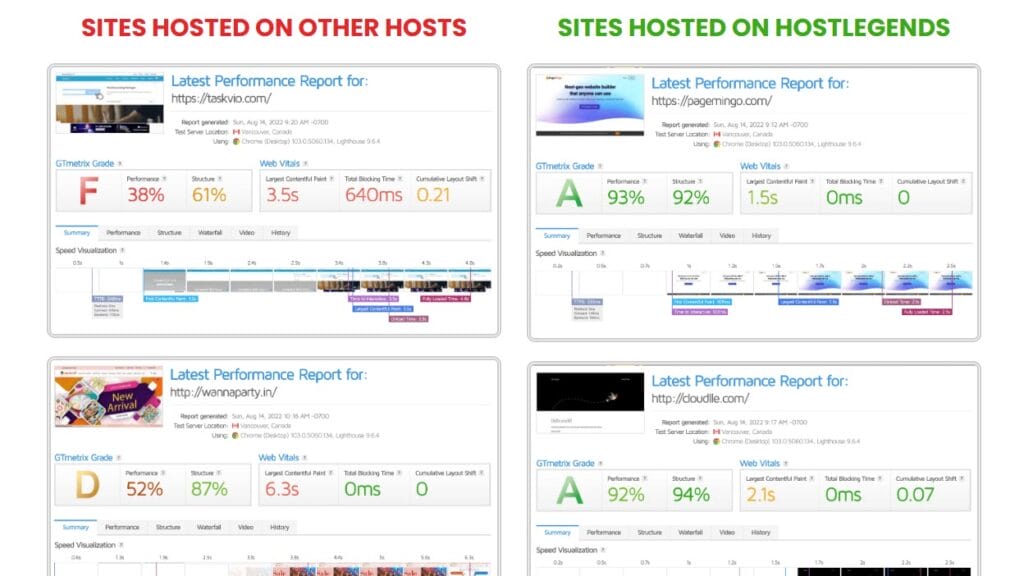Click the Canada flag icon in taskvio.com report

coord(236,132)
